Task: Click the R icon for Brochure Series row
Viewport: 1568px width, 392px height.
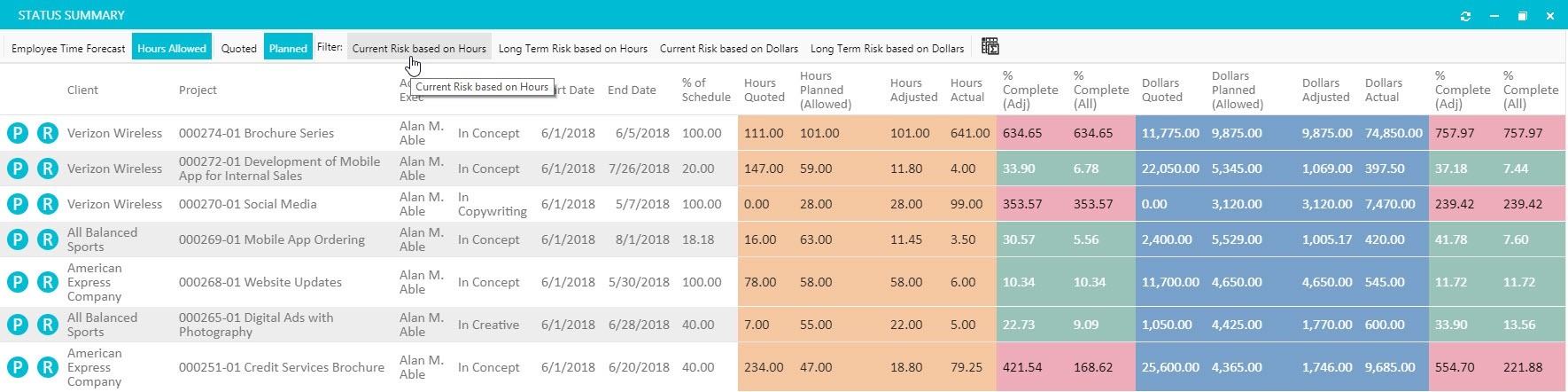Action: (47, 133)
